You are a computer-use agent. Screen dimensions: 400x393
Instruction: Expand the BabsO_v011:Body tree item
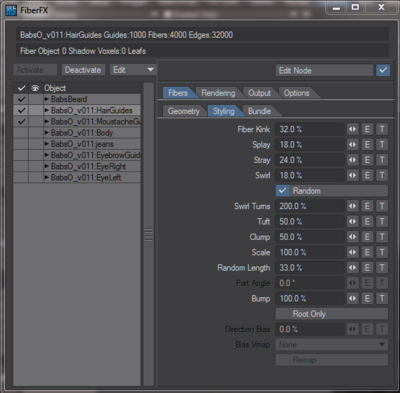(x=47, y=133)
